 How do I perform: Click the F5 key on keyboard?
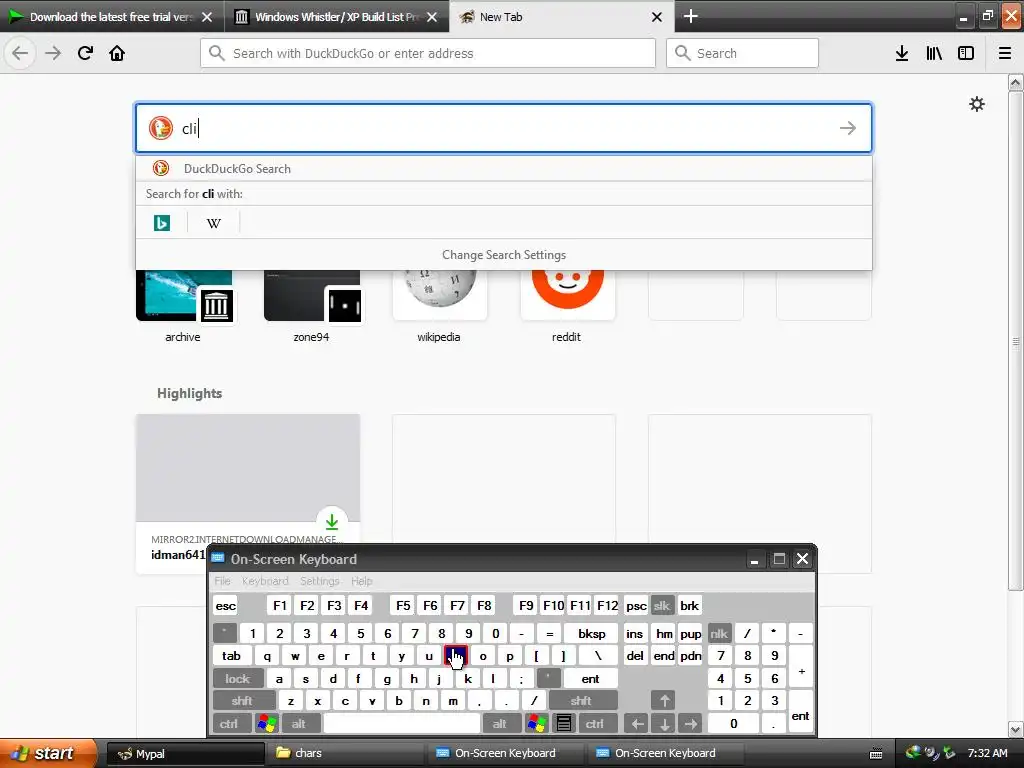point(403,605)
